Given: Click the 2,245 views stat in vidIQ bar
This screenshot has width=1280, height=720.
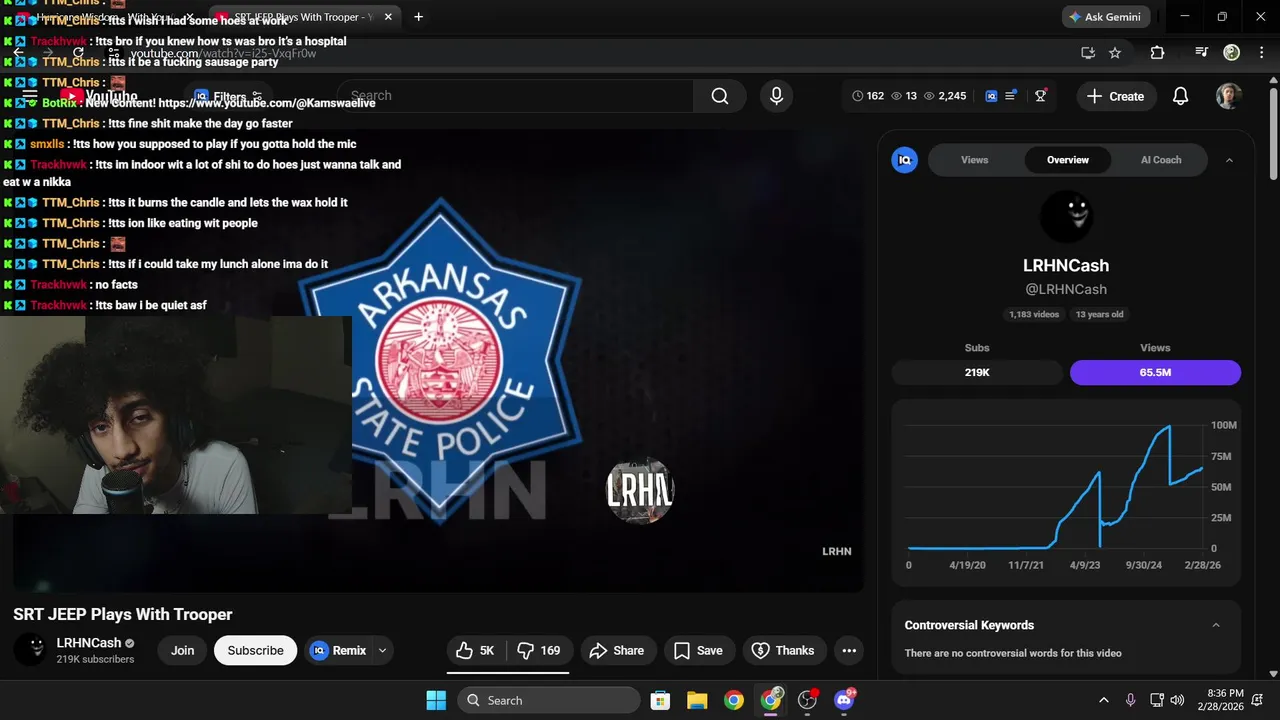Looking at the screenshot, I should click(945, 96).
